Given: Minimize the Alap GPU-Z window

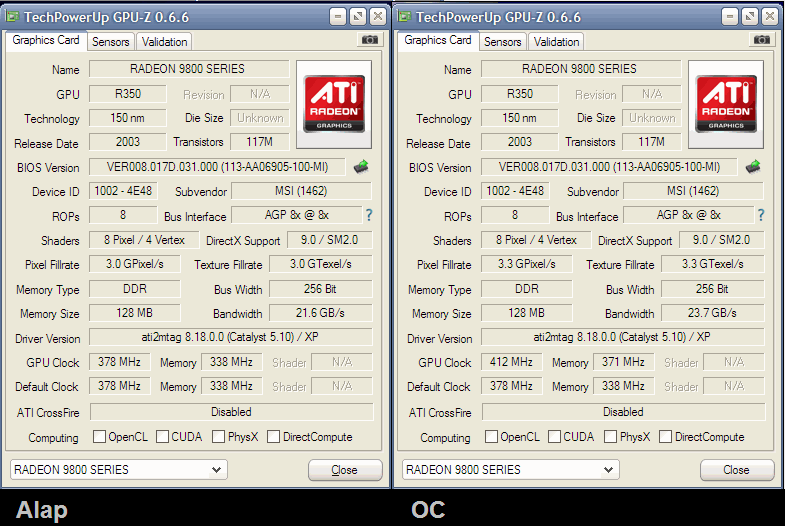Looking at the screenshot, I should (x=338, y=17).
